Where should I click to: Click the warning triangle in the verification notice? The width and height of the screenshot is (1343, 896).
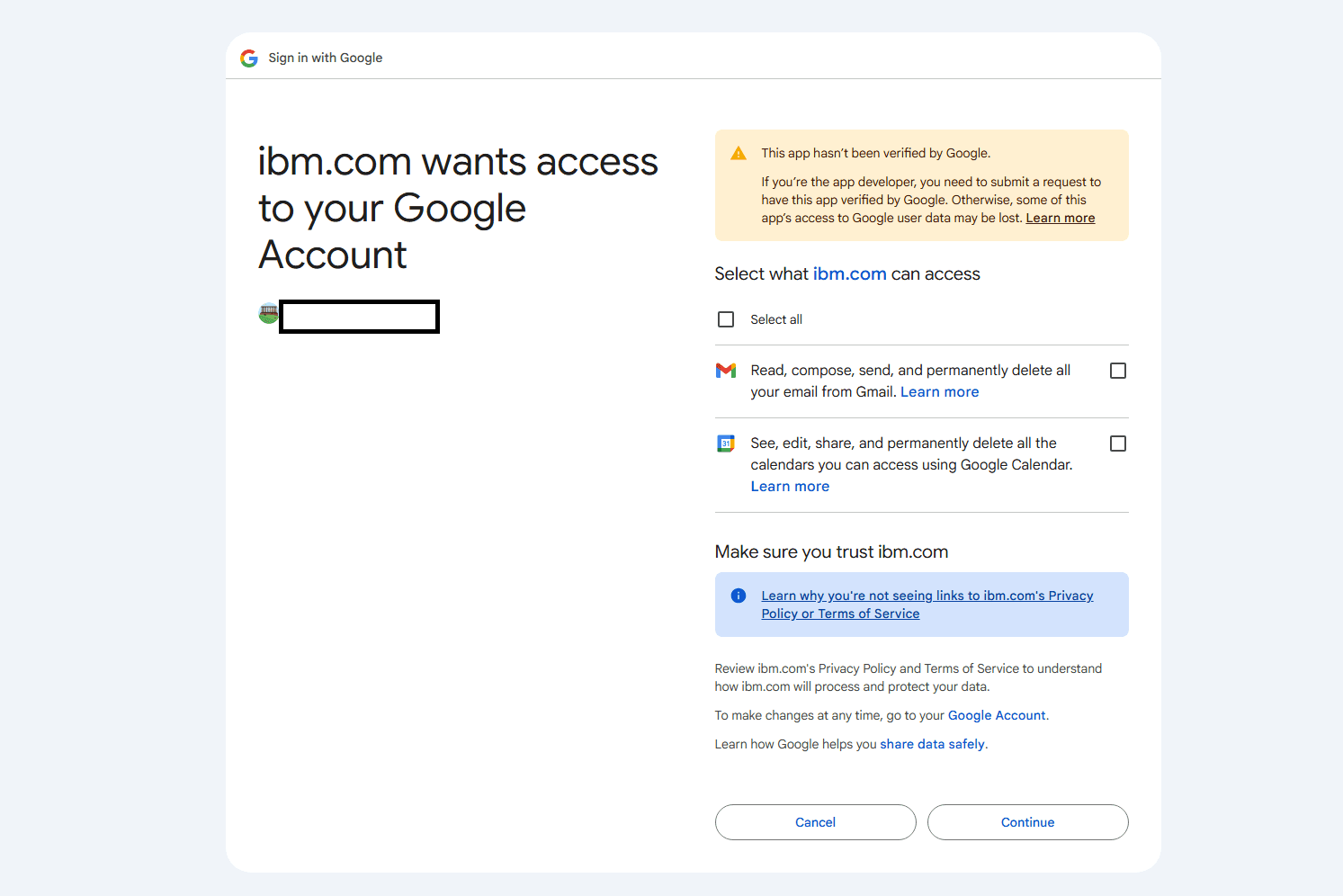click(x=738, y=153)
